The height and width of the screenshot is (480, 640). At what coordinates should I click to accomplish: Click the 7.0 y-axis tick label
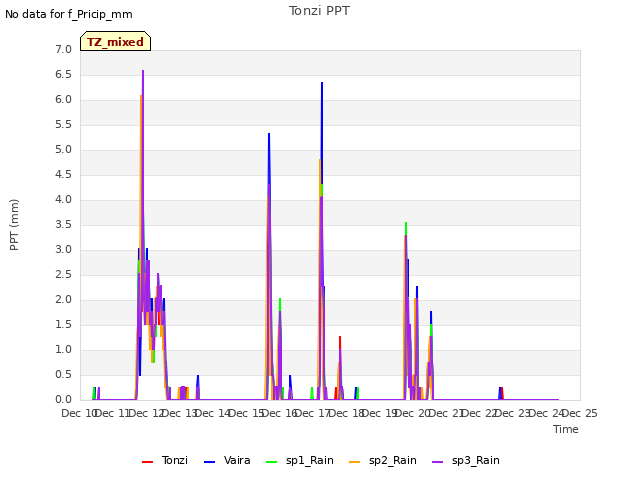(x=64, y=50)
